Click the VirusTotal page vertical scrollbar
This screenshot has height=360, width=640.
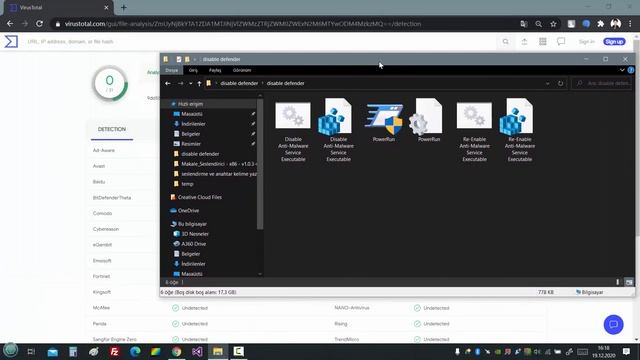tap(637, 139)
